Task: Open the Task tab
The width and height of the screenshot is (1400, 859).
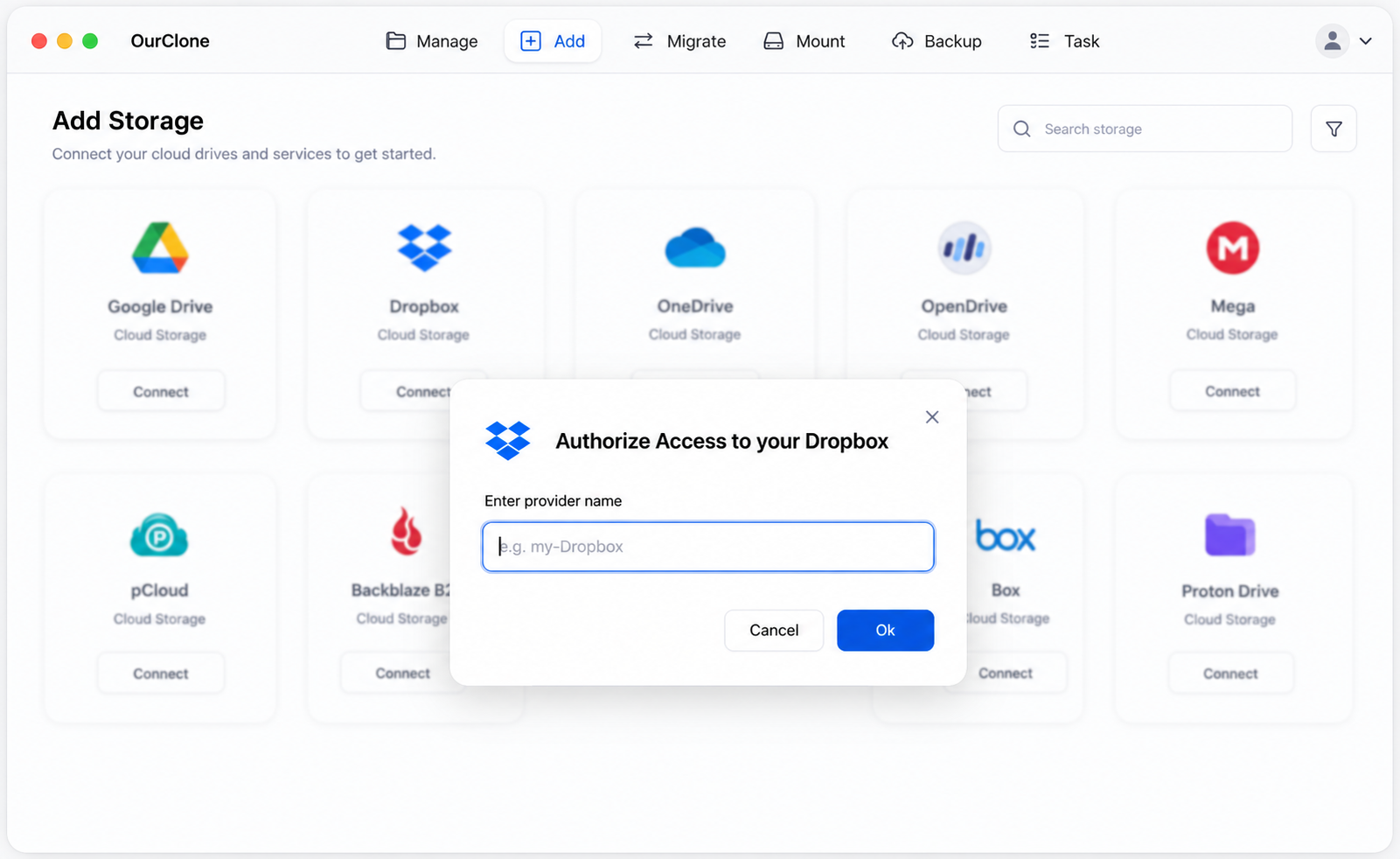Action: point(1064,41)
